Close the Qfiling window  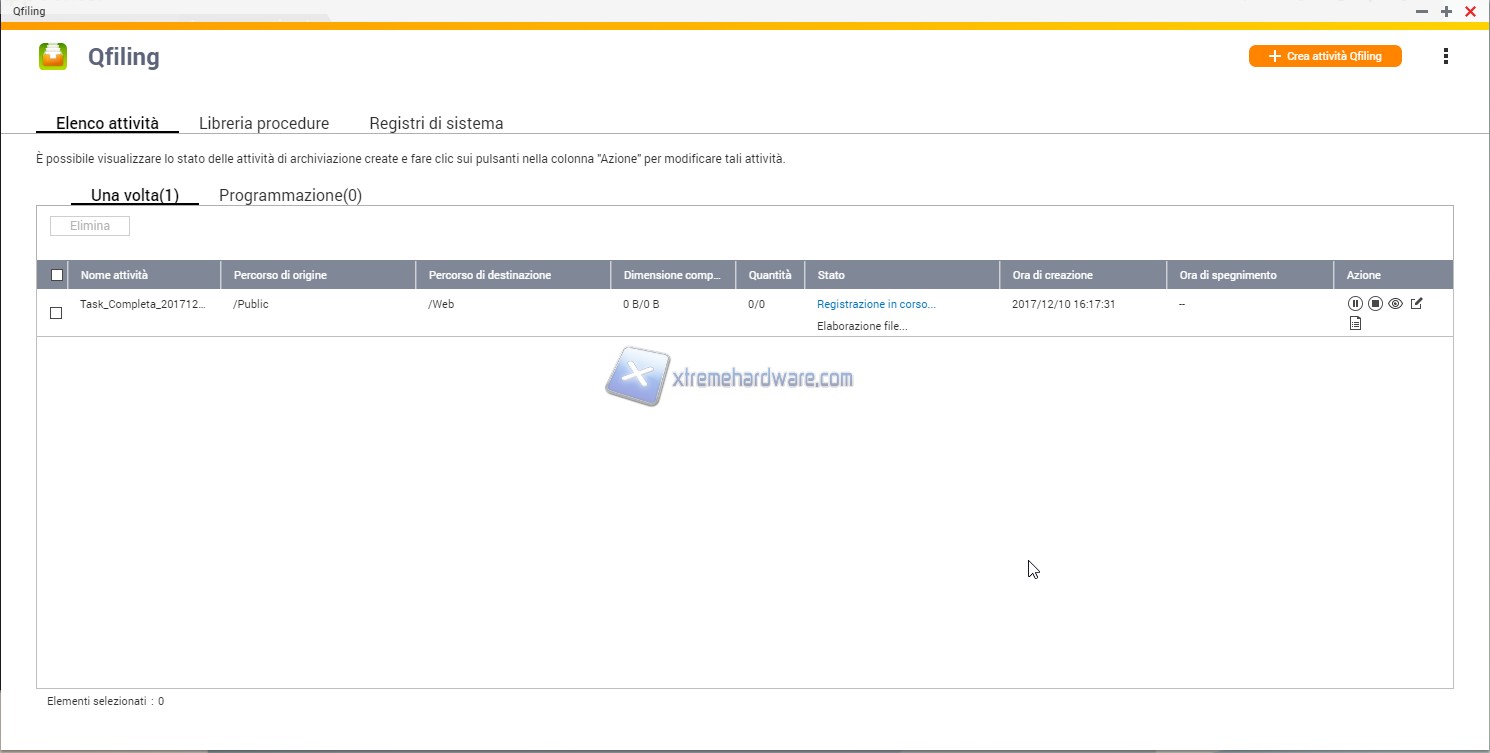coord(1471,11)
